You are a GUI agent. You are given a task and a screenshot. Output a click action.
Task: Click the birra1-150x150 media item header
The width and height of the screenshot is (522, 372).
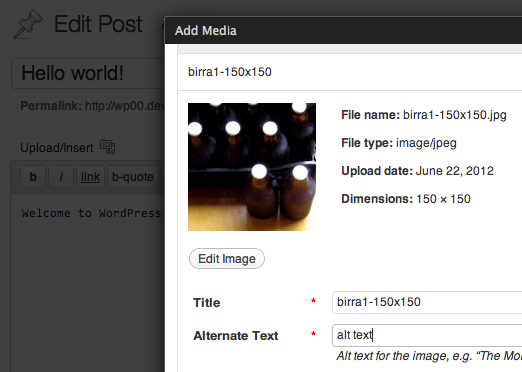coord(350,72)
